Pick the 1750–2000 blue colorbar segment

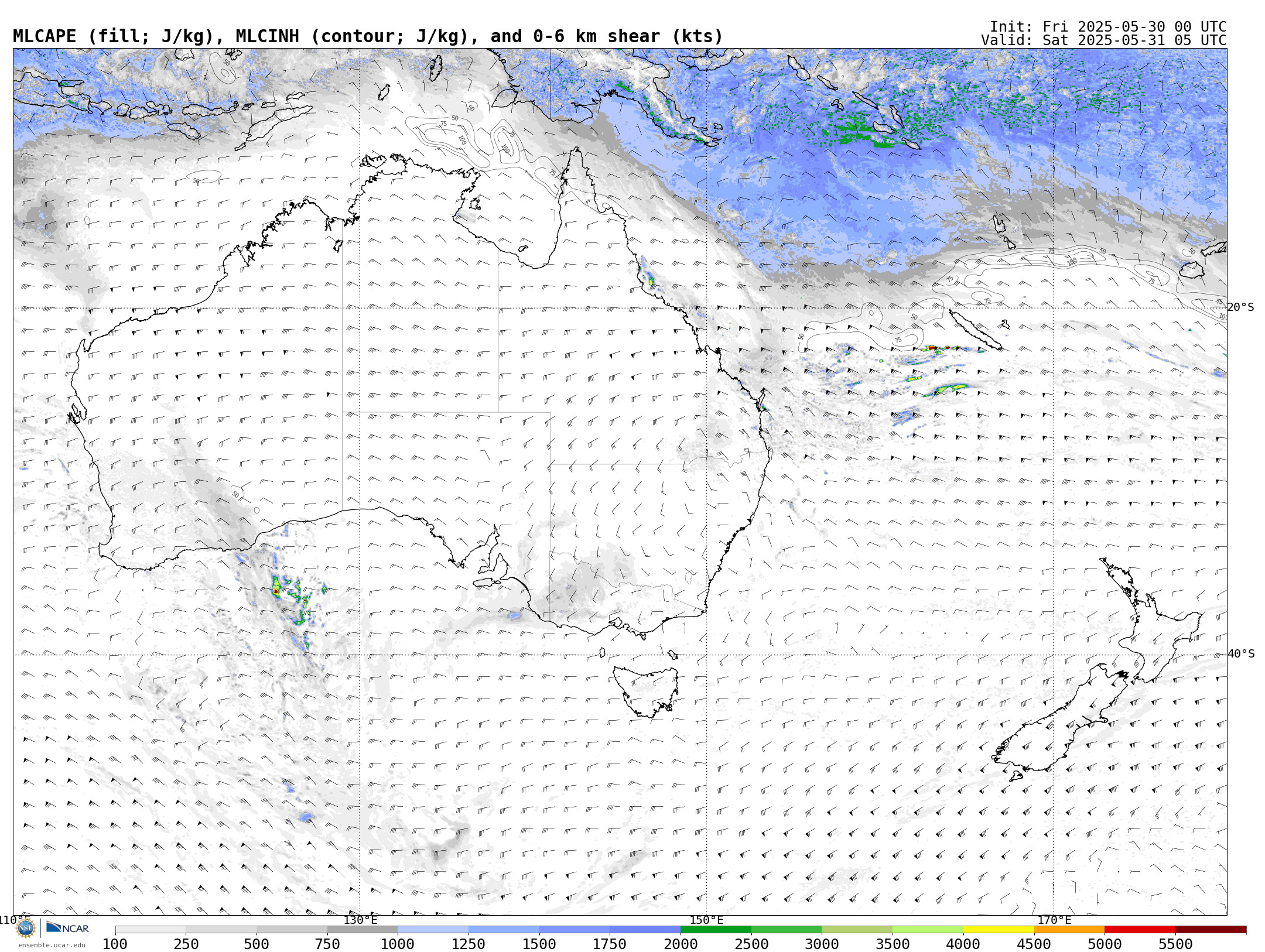point(645,930)
